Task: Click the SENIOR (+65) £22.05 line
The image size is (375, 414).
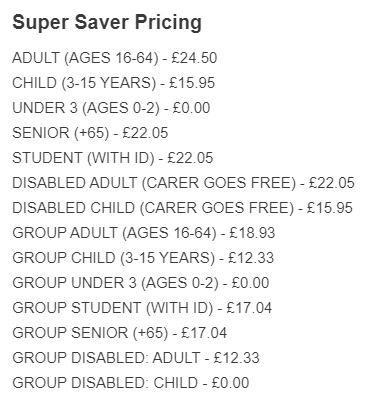Action: (90, 133)
